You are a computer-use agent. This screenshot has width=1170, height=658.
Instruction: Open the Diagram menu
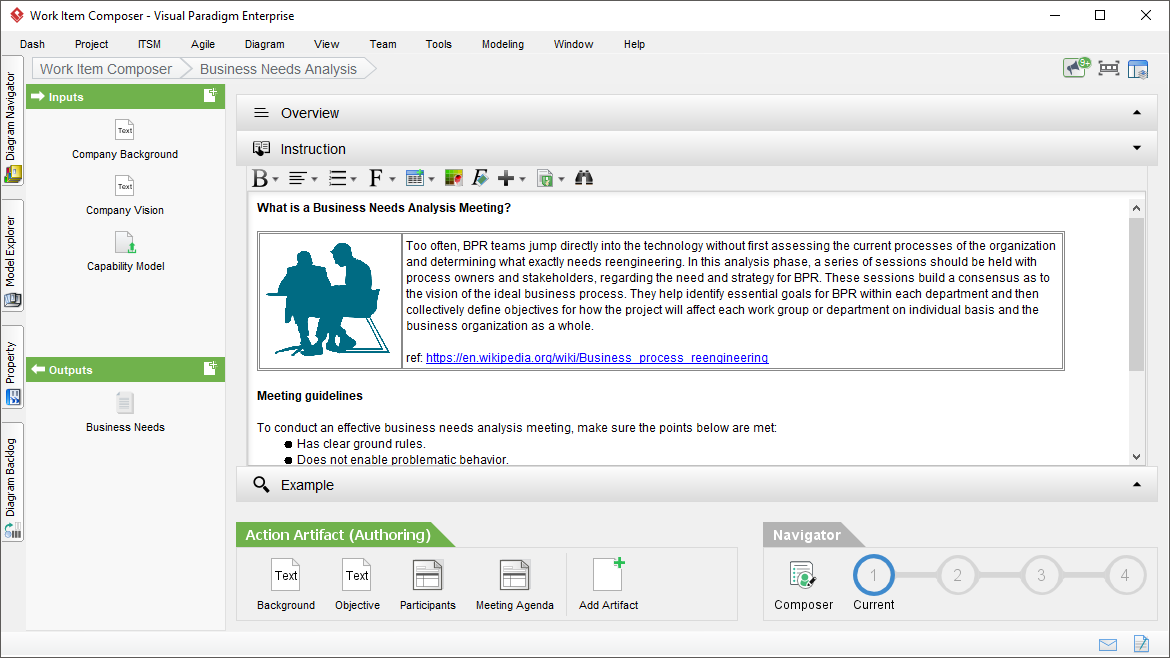[x=264, y=44]
